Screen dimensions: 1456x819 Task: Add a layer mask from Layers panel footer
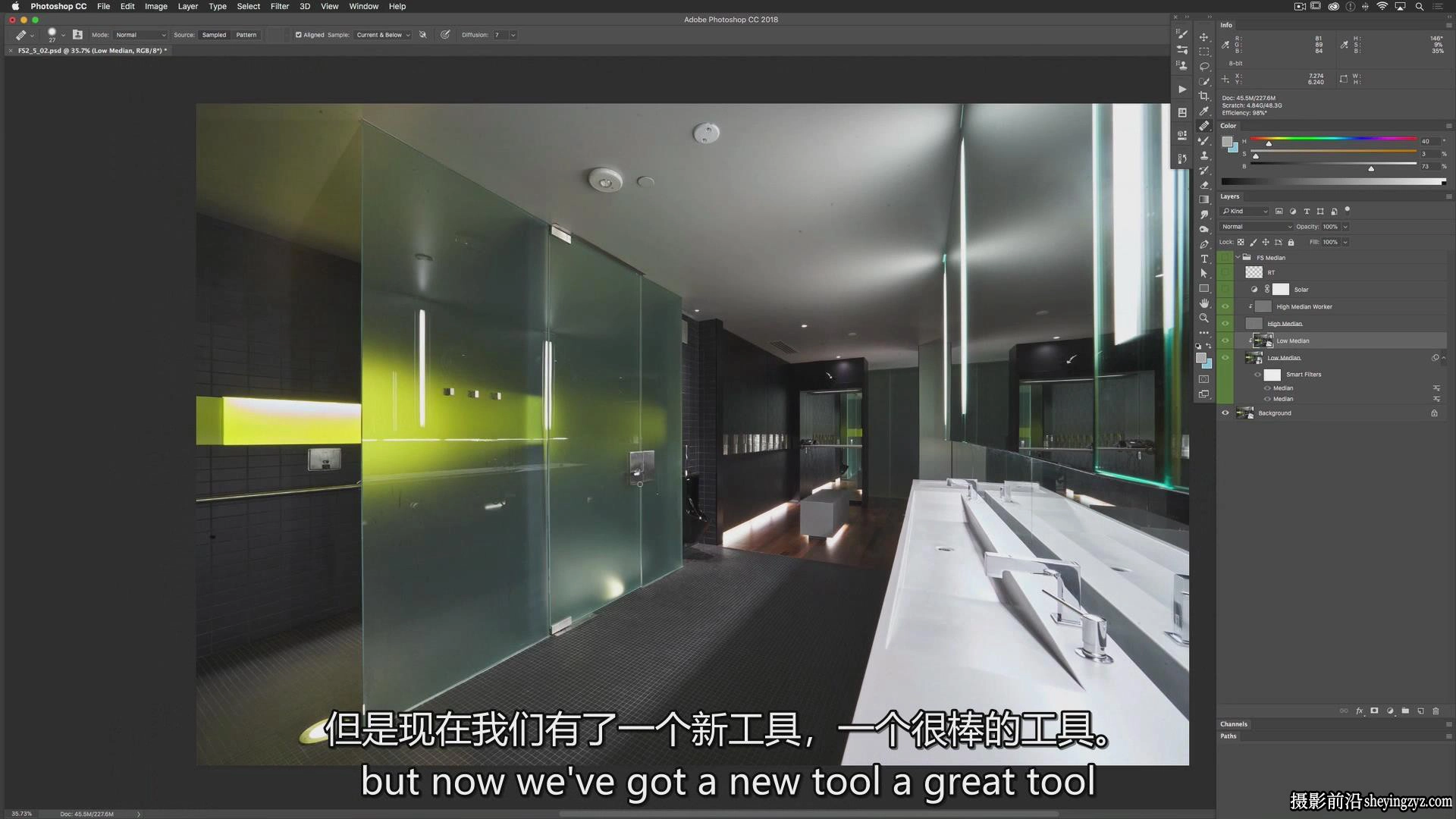tap(1374, 711)
